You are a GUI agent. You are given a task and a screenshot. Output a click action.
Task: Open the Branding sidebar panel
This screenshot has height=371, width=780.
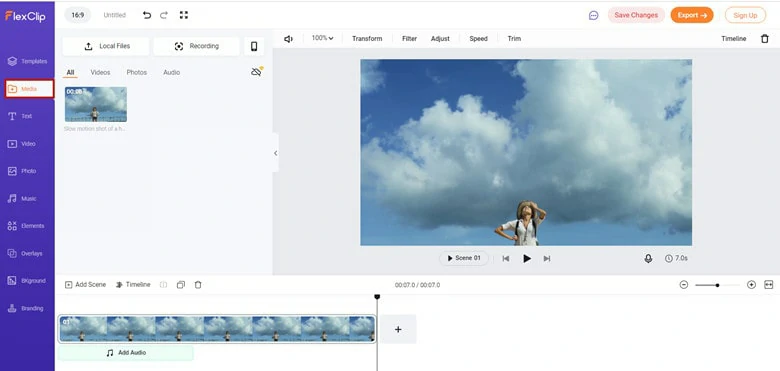tap(25, 308)
